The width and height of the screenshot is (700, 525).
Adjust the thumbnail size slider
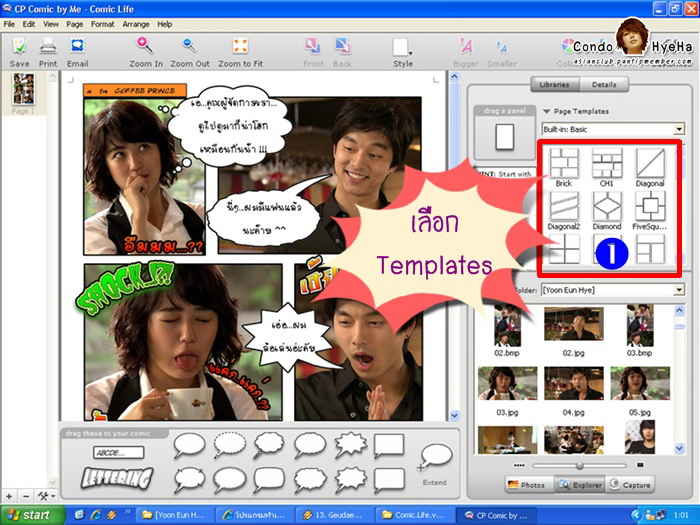(x=579, y=466)
